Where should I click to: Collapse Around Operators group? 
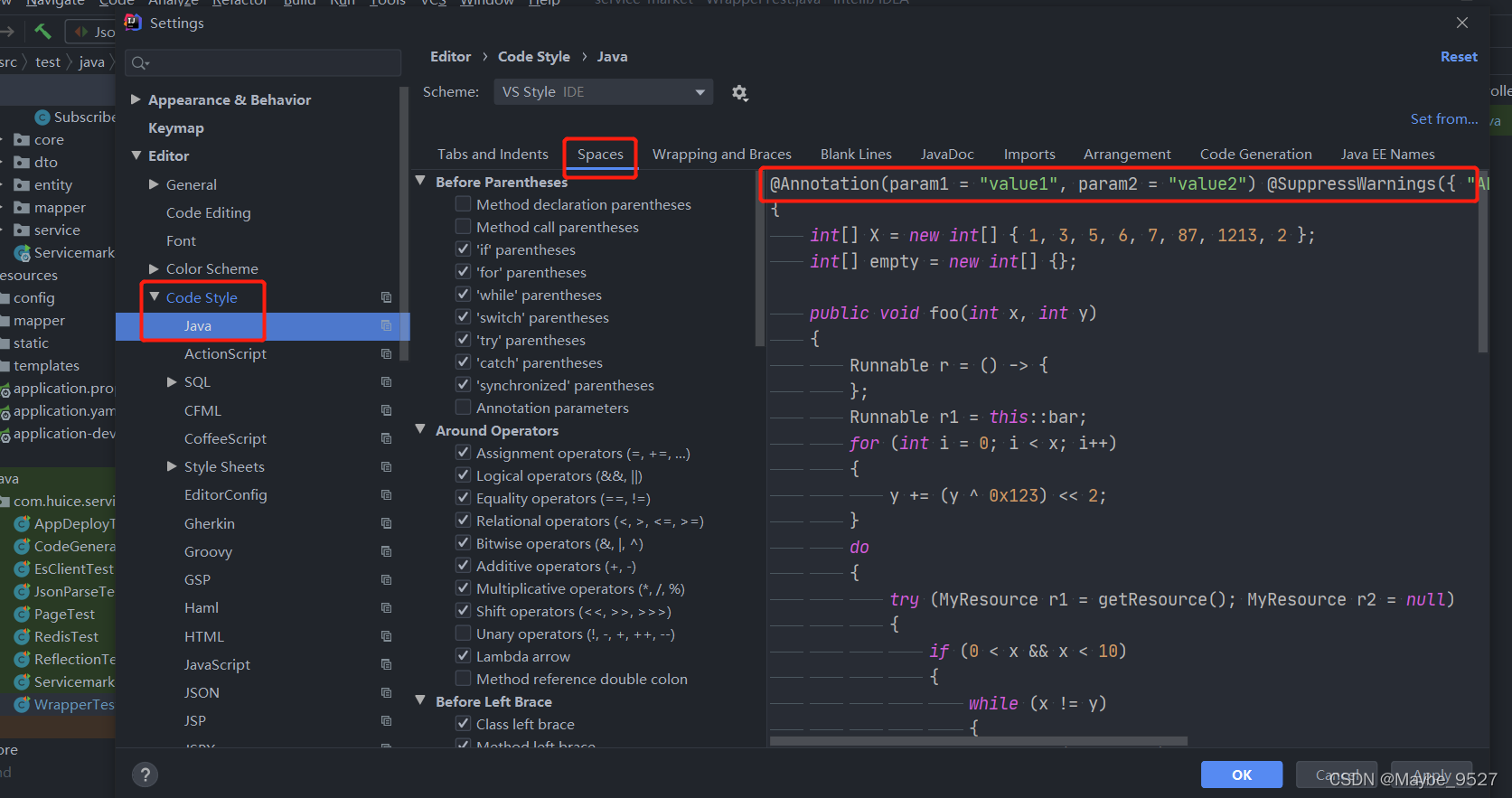tap(420, 429)
